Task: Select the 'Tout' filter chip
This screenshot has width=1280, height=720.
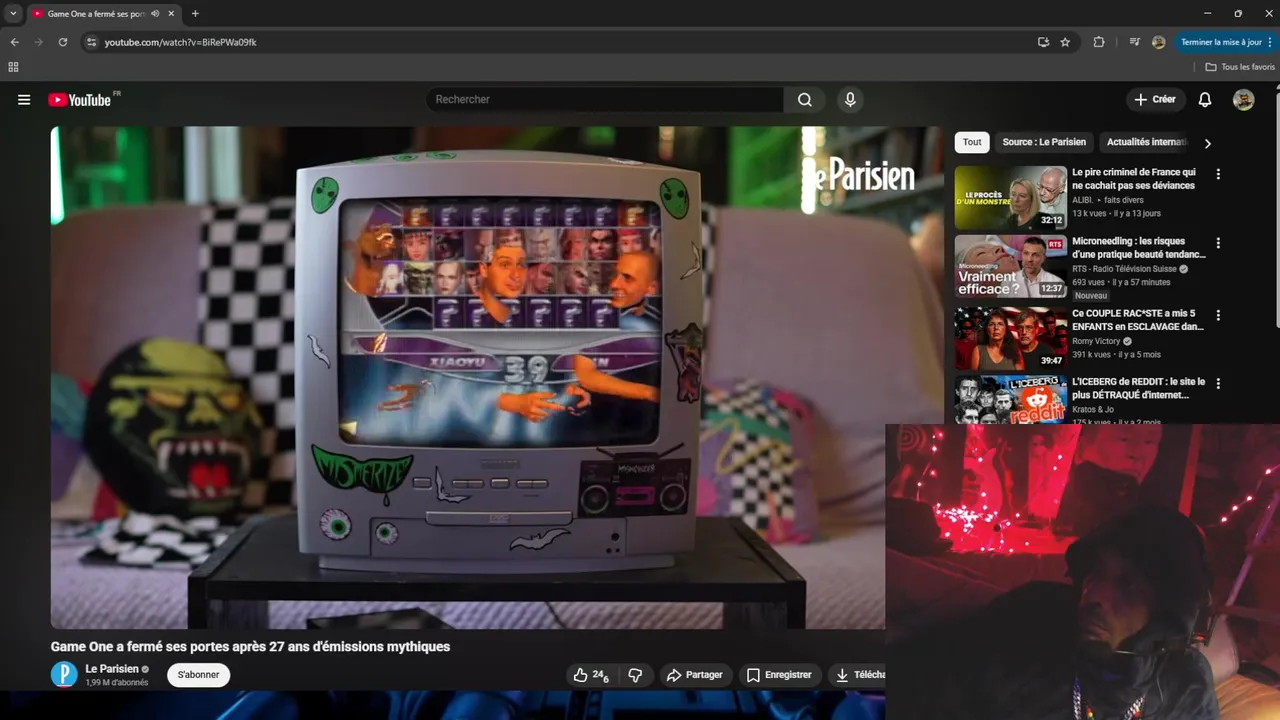Action: 972,142
